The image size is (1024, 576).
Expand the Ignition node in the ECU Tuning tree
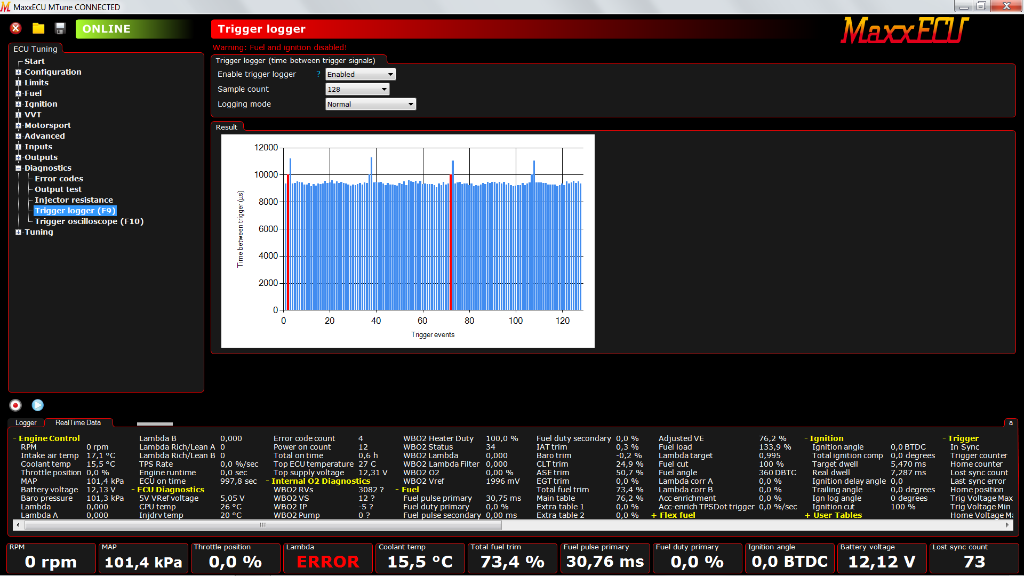tap(18, 104)
